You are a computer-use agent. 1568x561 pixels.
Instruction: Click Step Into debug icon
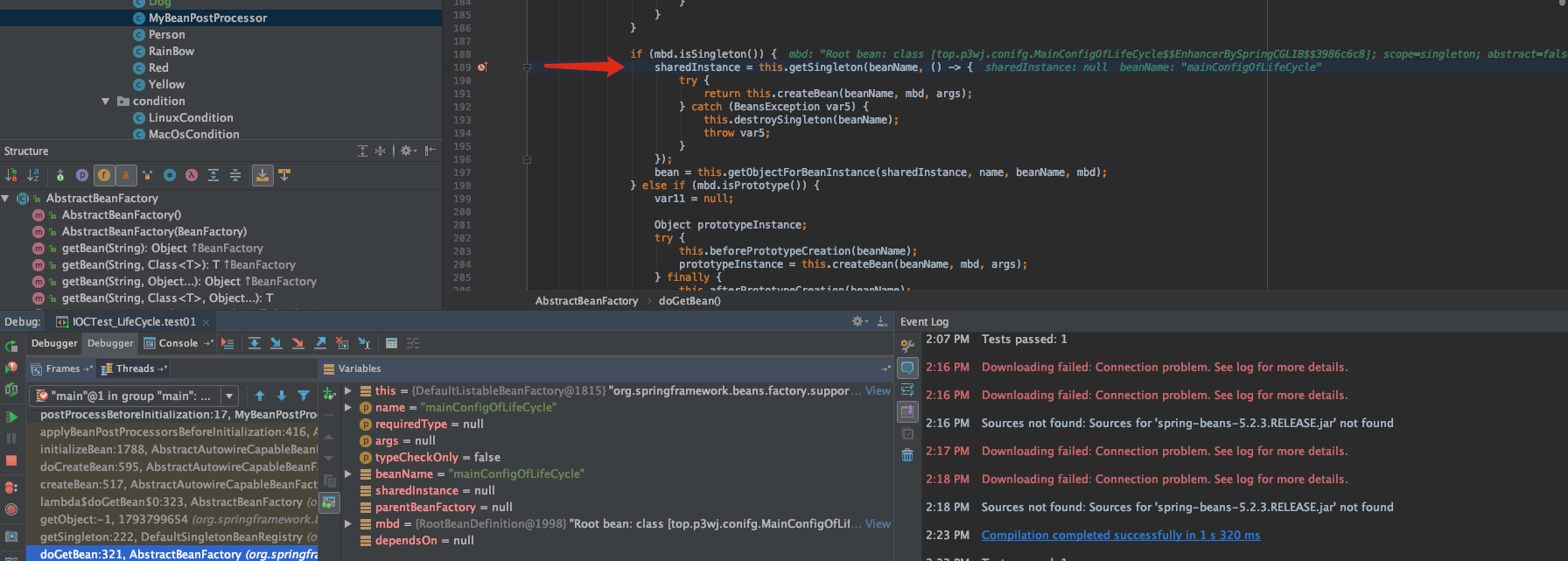click(276, 343)
